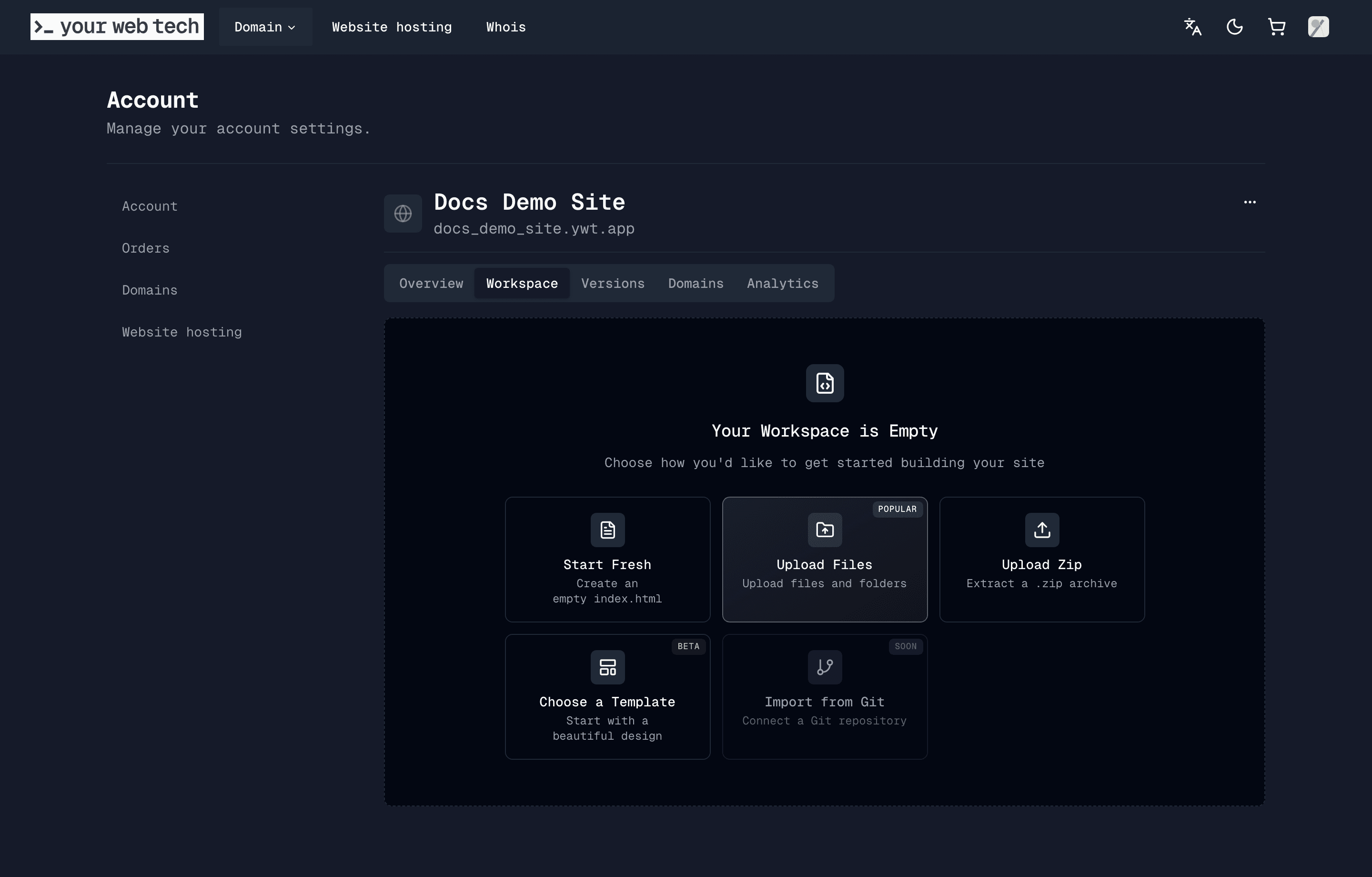Click the Upload Zip upload icon

pyautogui.click(x=1042, y=530)
